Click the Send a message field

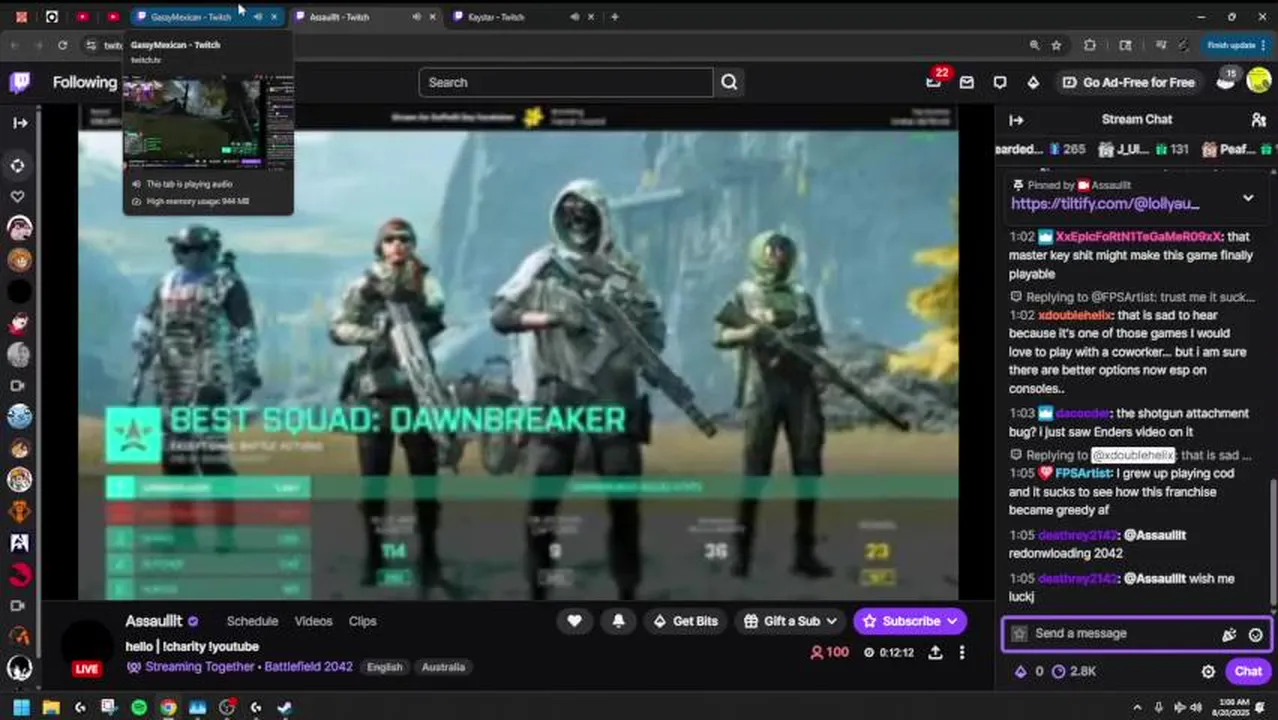[x=1135, y=634]
